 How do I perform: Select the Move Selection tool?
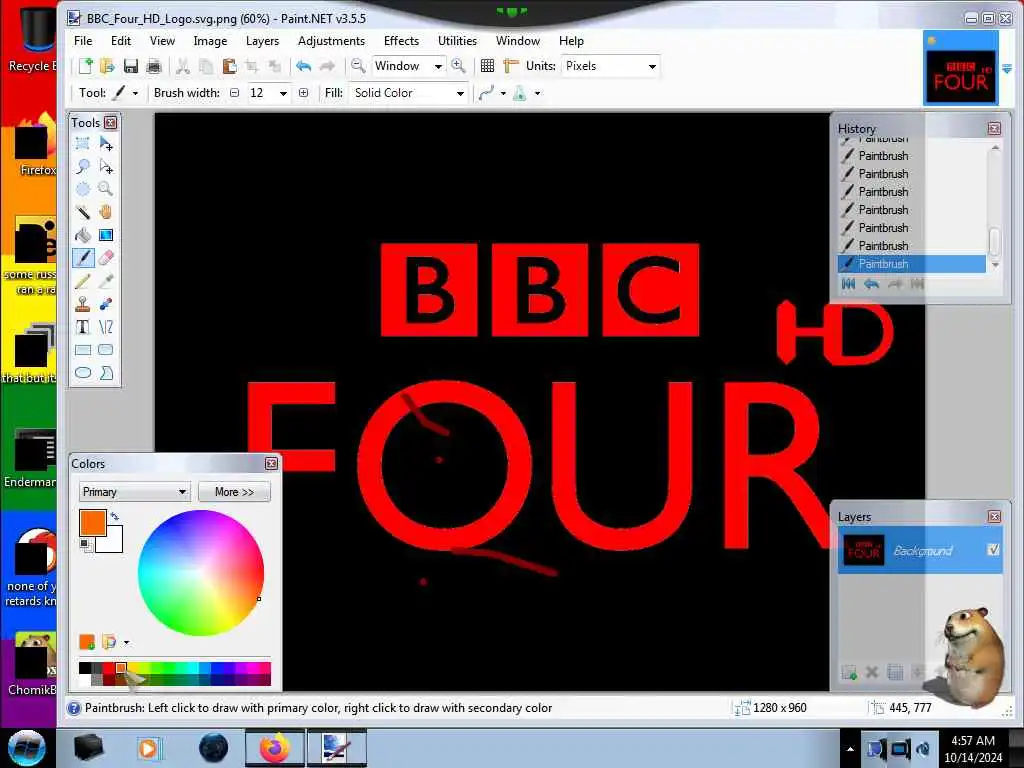tap(106, 167)
